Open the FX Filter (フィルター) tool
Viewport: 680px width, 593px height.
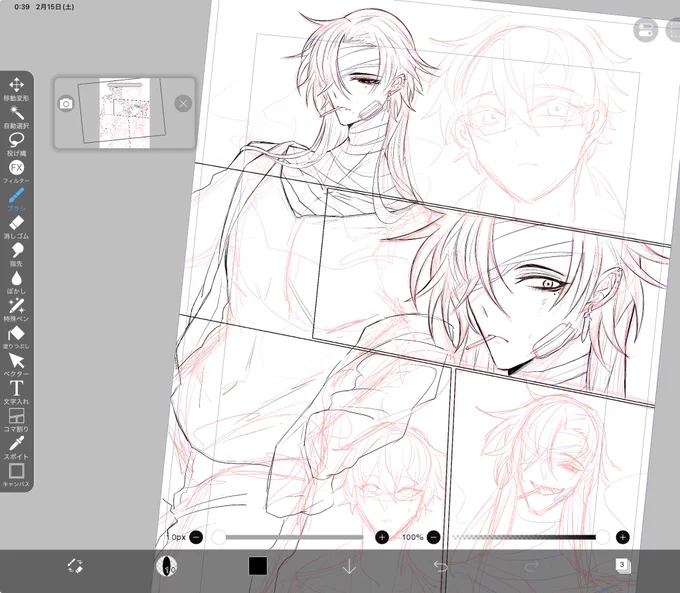click(16, 172)
